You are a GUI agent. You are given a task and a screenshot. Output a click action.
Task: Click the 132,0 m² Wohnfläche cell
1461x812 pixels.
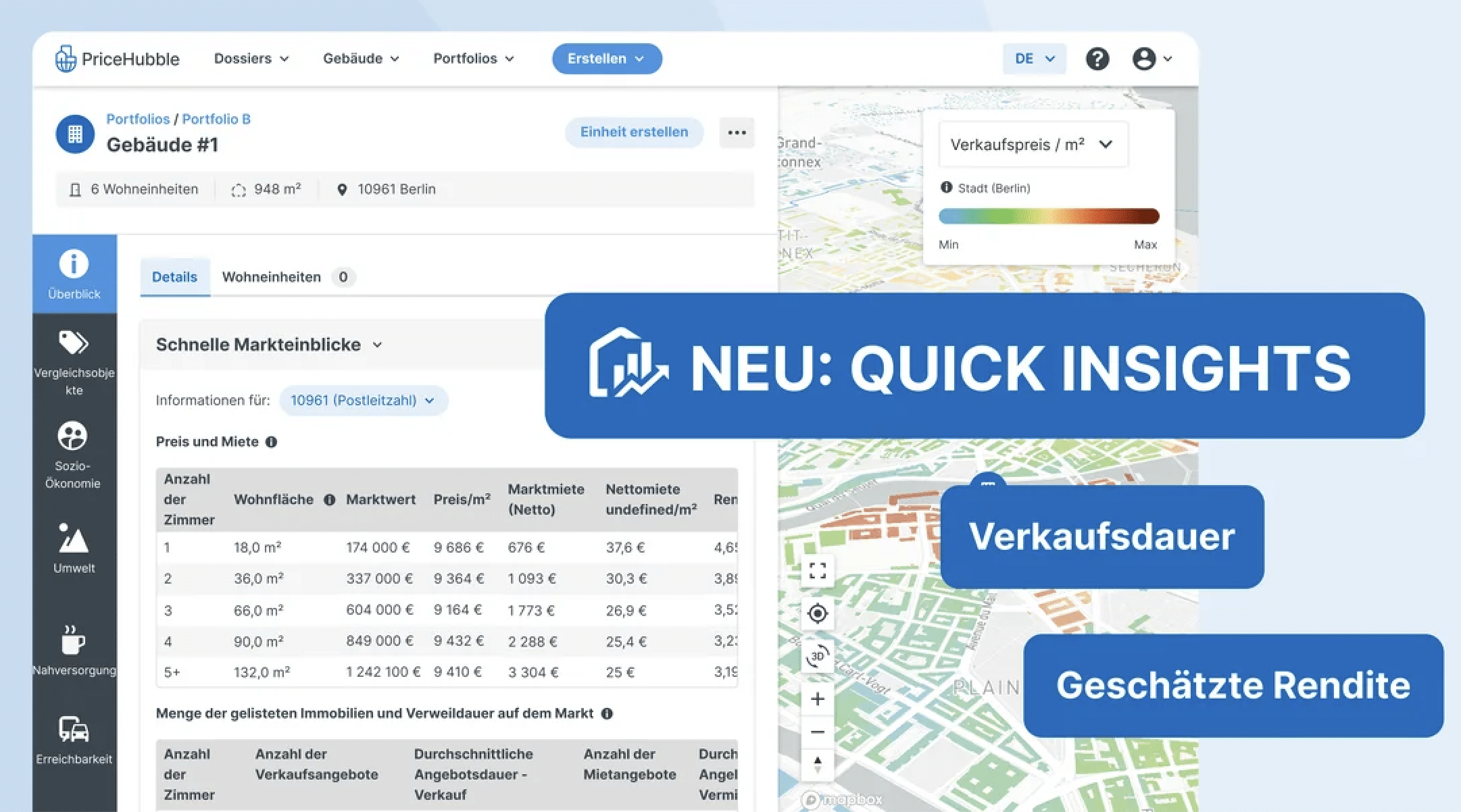(262, 672)
